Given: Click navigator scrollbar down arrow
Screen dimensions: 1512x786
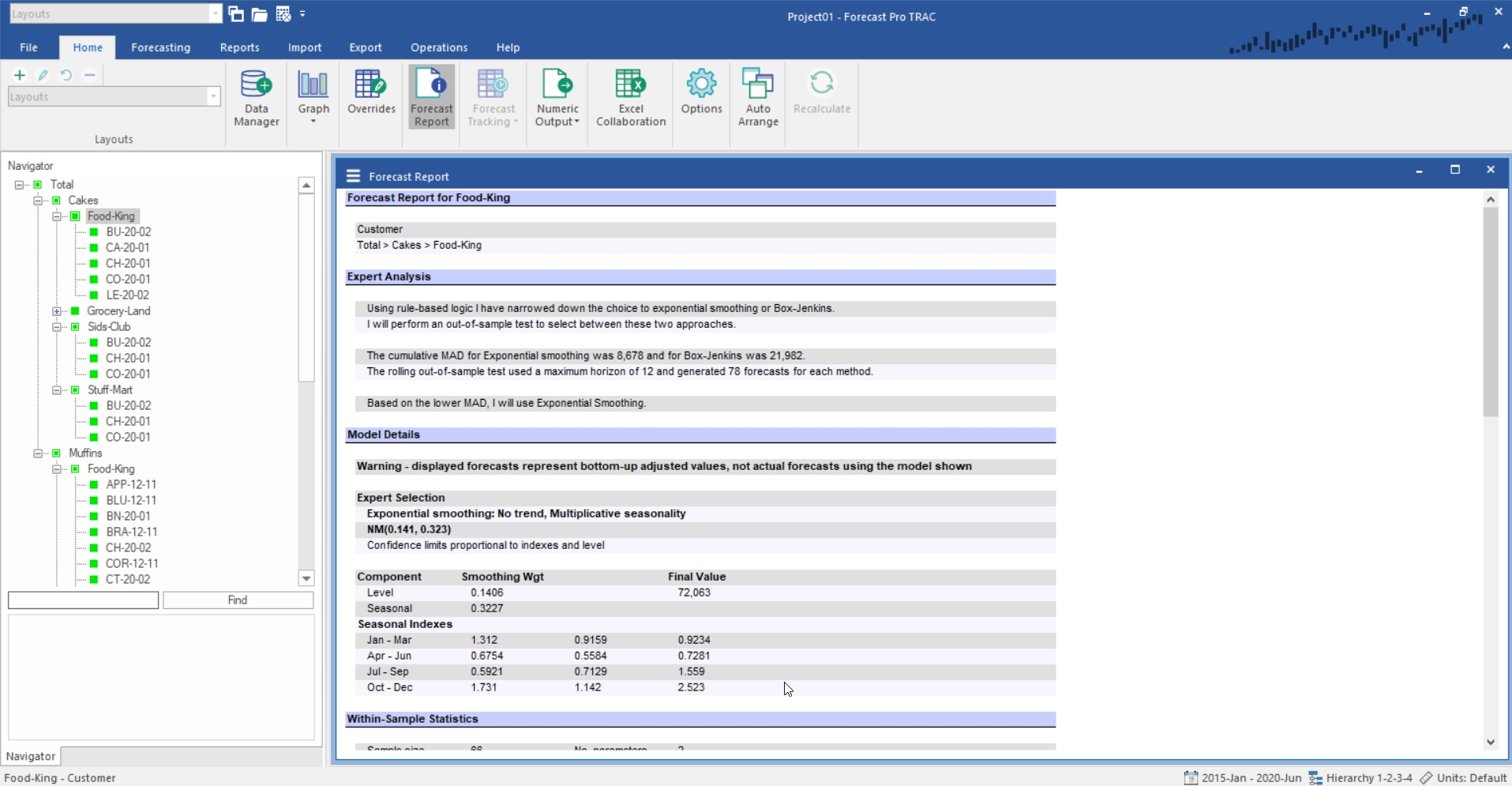Looking at the screenshot, I should (x=306, y=578).
